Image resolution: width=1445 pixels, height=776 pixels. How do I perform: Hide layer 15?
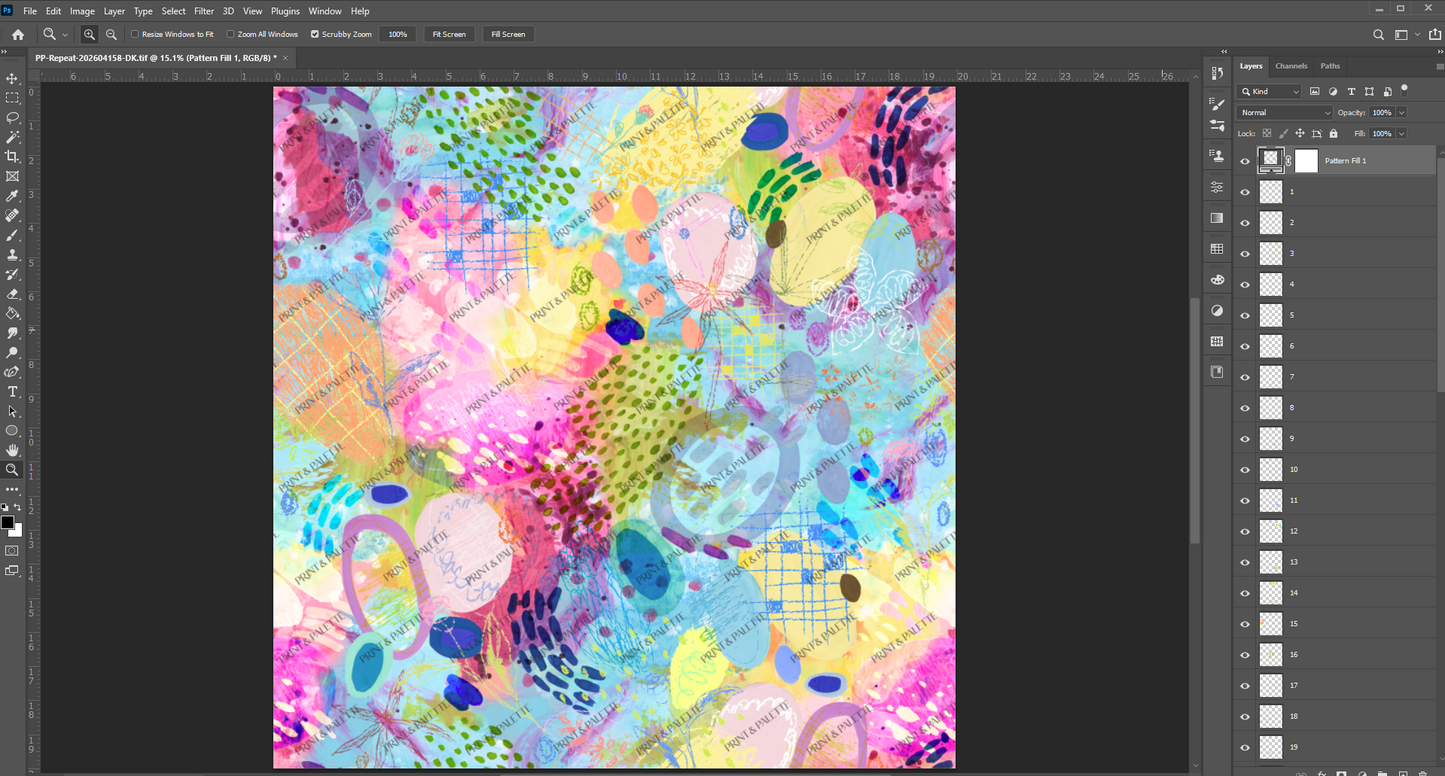(1245, 624)
